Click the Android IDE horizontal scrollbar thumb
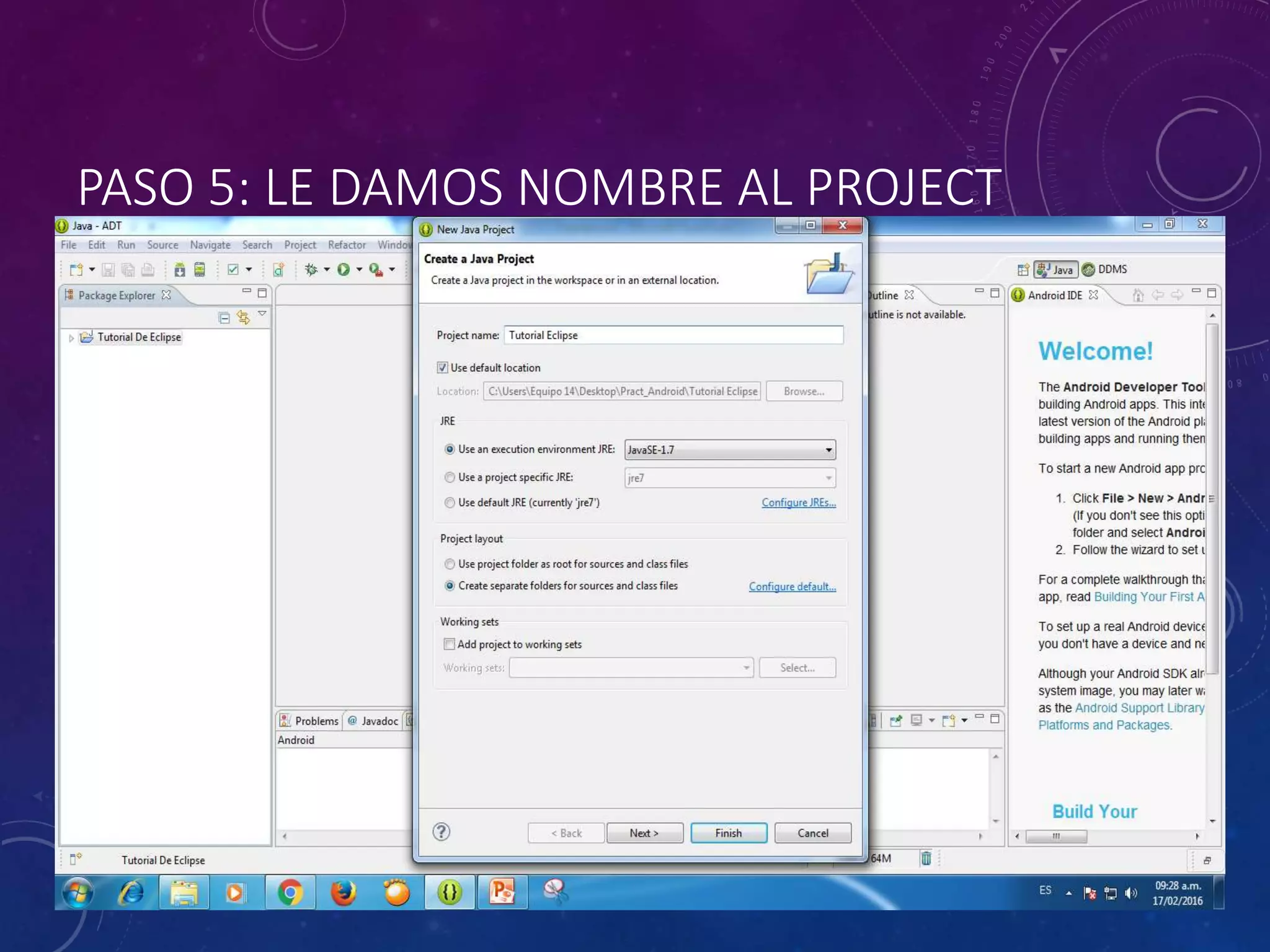The width and height of the screenshot is (1270, 952). [x=1056, y=836]
